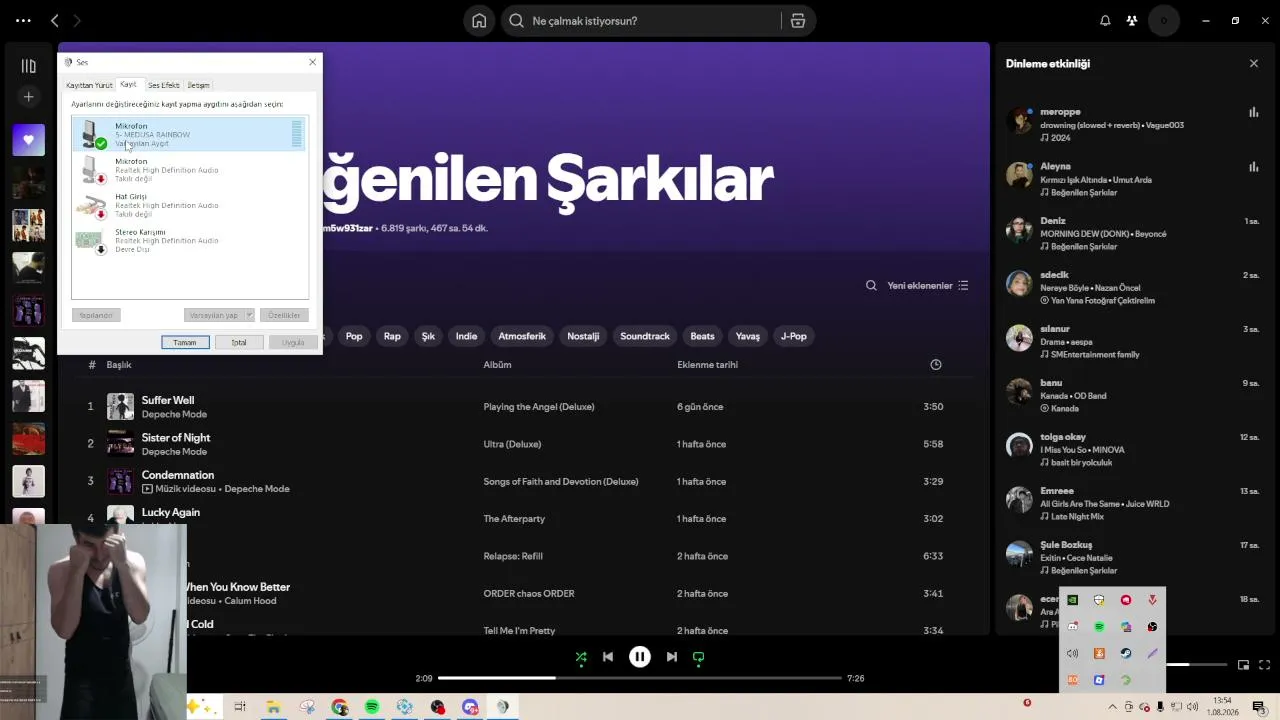Open the Windows notification center

pyautogui.click(x=1259, y=707)
